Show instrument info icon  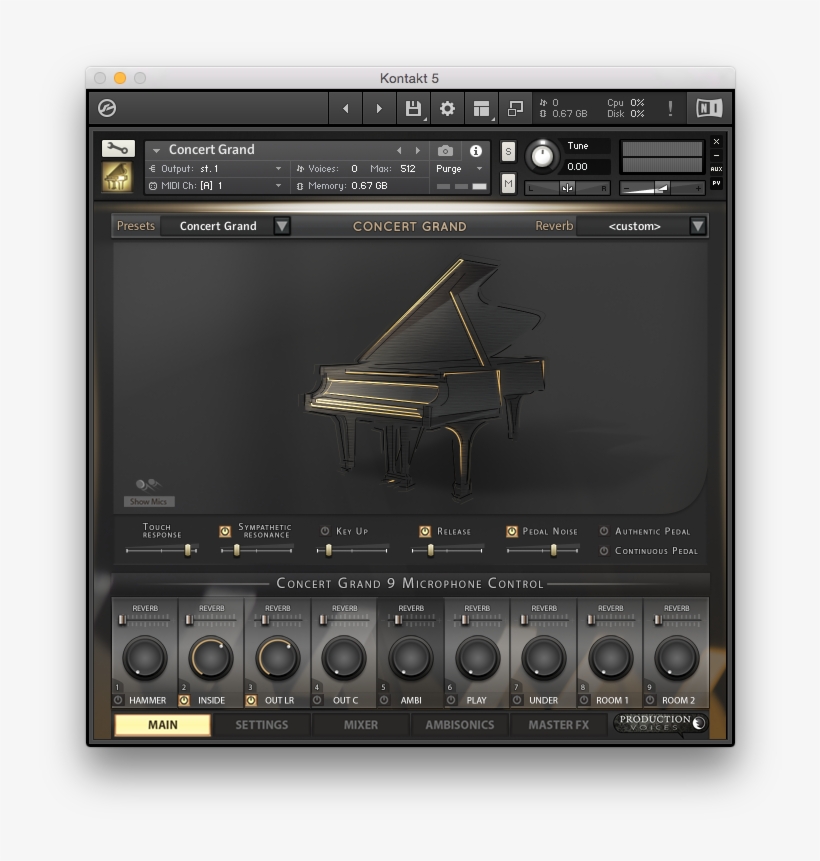476,150
